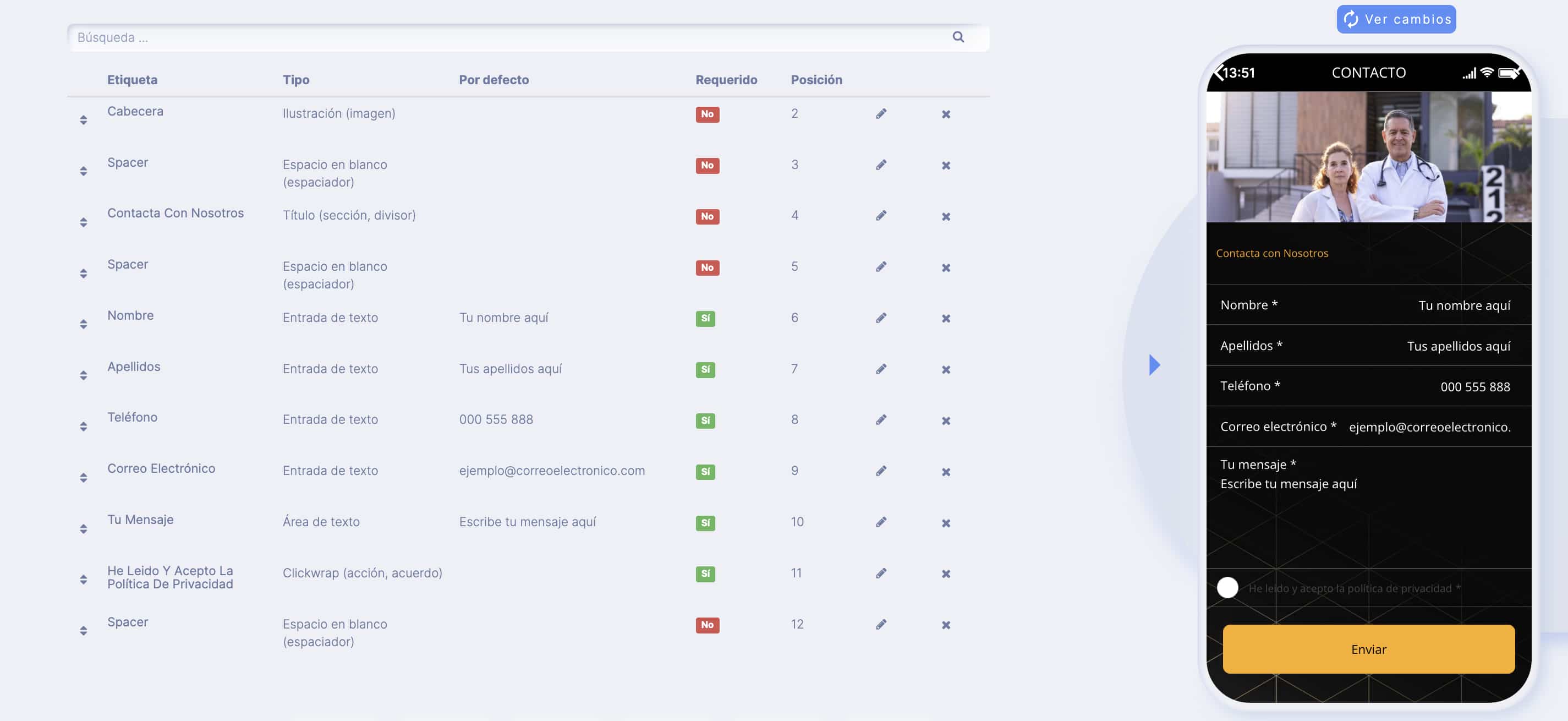Select the 'Clickwrap (acción, acuerdo)' type cell

point(362,572)
